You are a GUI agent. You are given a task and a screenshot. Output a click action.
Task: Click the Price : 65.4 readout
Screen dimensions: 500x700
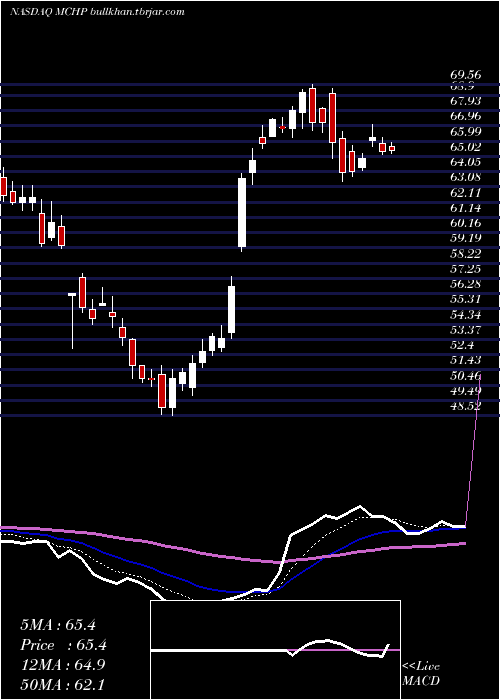click(63, 645)
